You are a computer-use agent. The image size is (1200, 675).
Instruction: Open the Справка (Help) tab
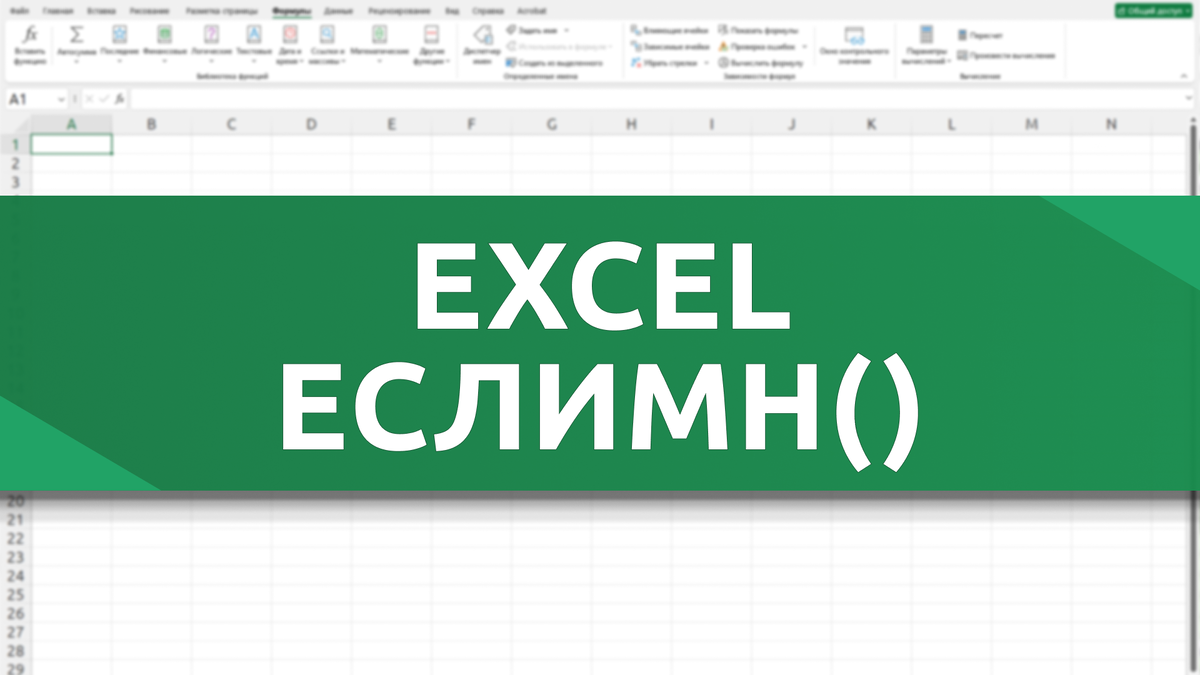(487, 10)
